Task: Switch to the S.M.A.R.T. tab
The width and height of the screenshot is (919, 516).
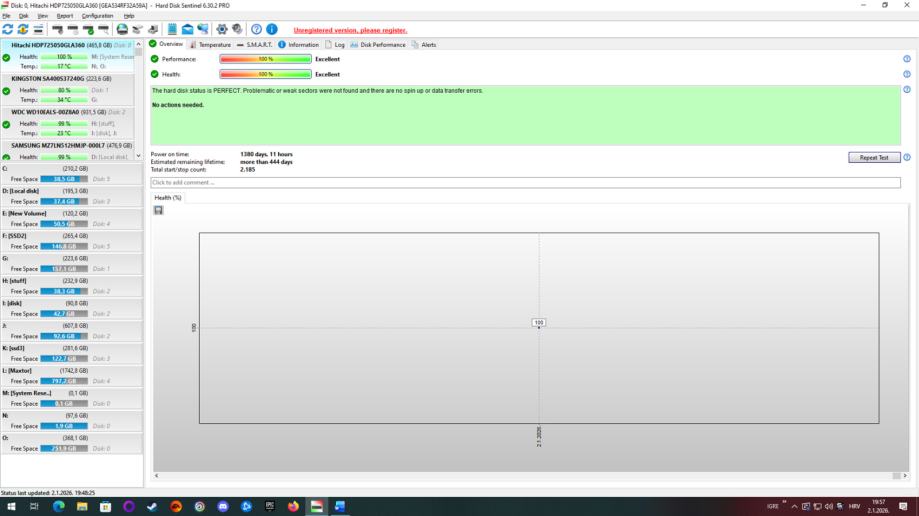Action: pyautogui.click(x=254, y=45)
